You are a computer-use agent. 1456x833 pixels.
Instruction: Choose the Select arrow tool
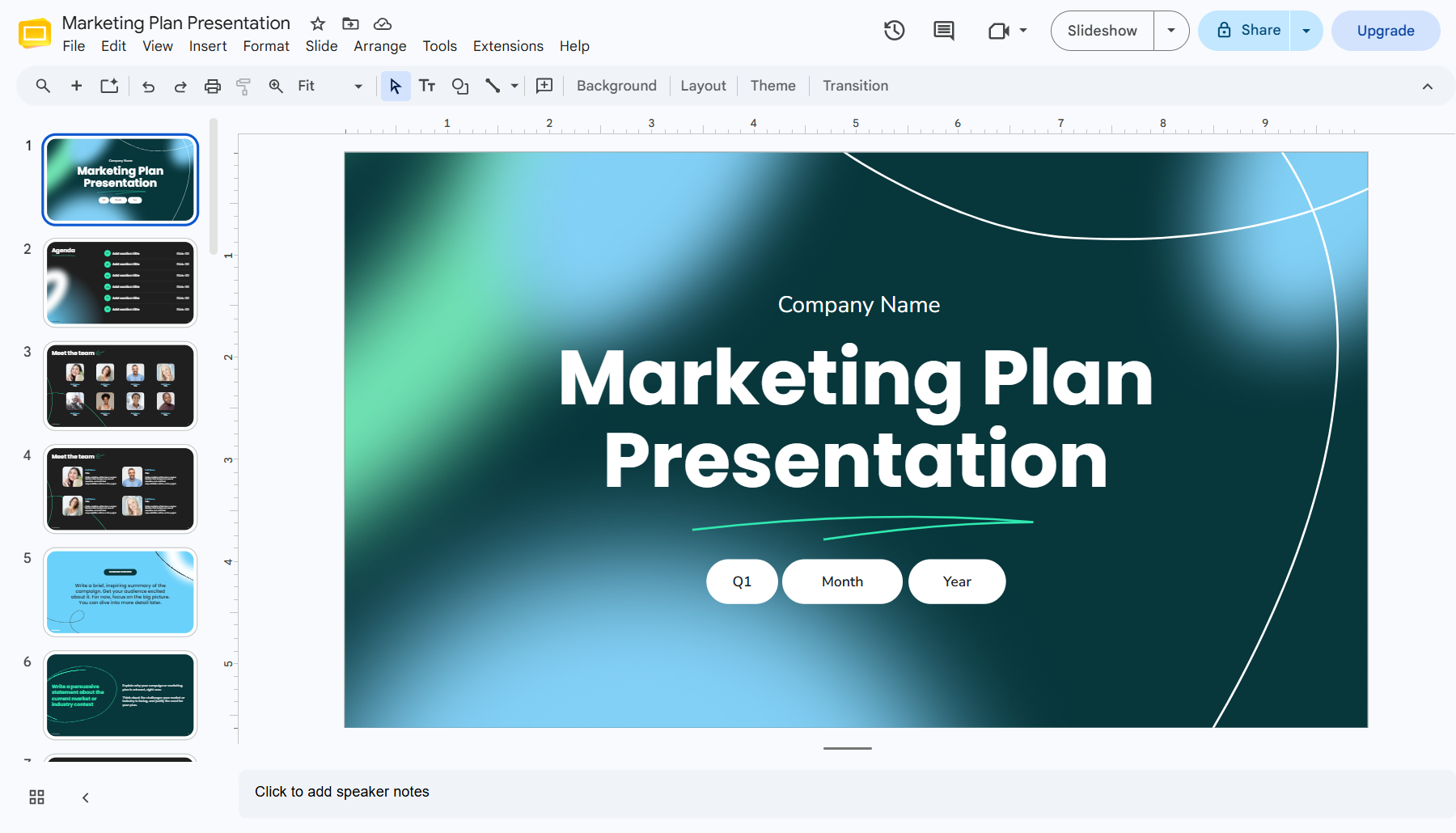[395, 86]
